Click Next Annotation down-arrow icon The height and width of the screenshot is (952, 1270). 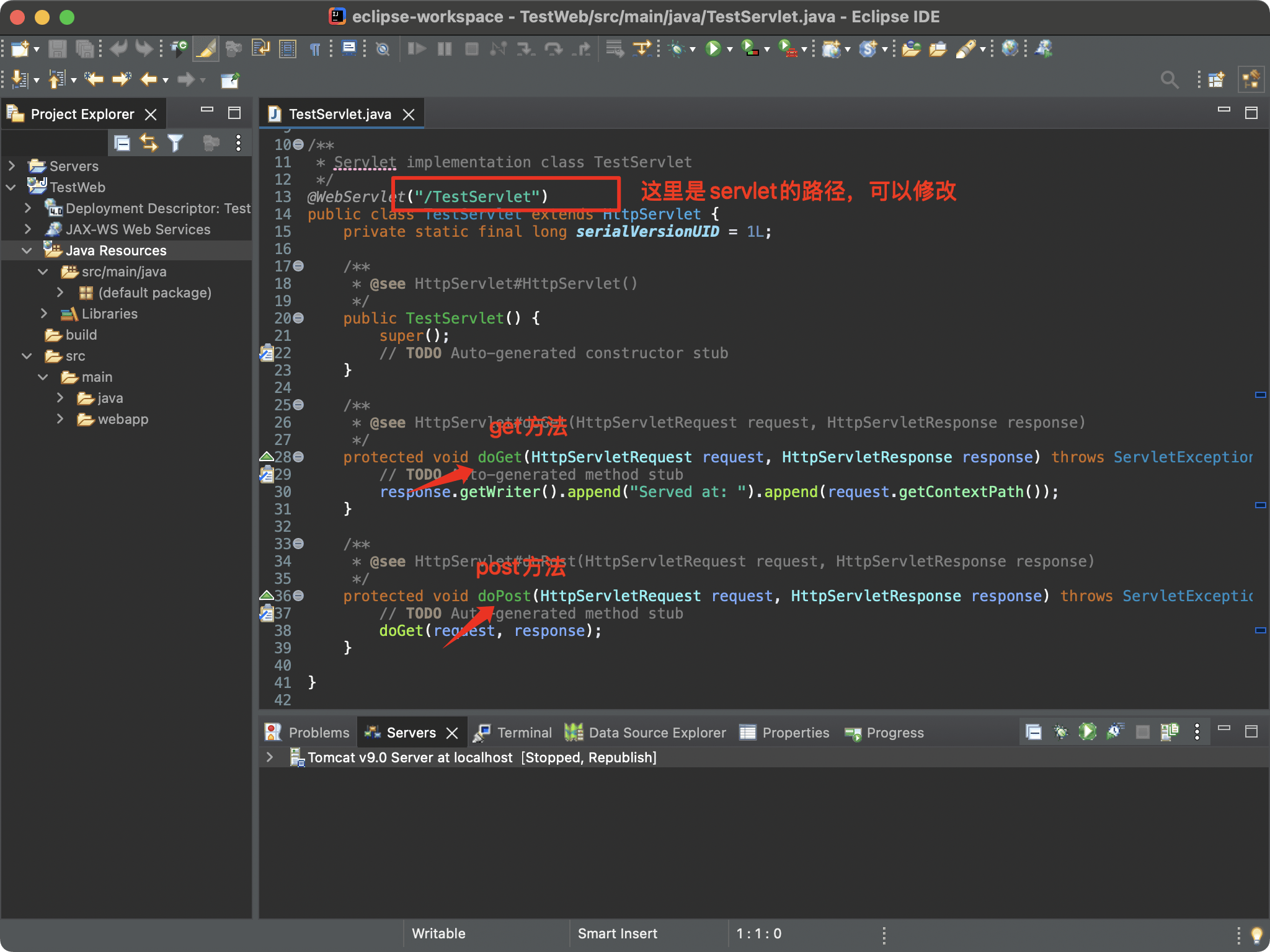pos(20,79)
